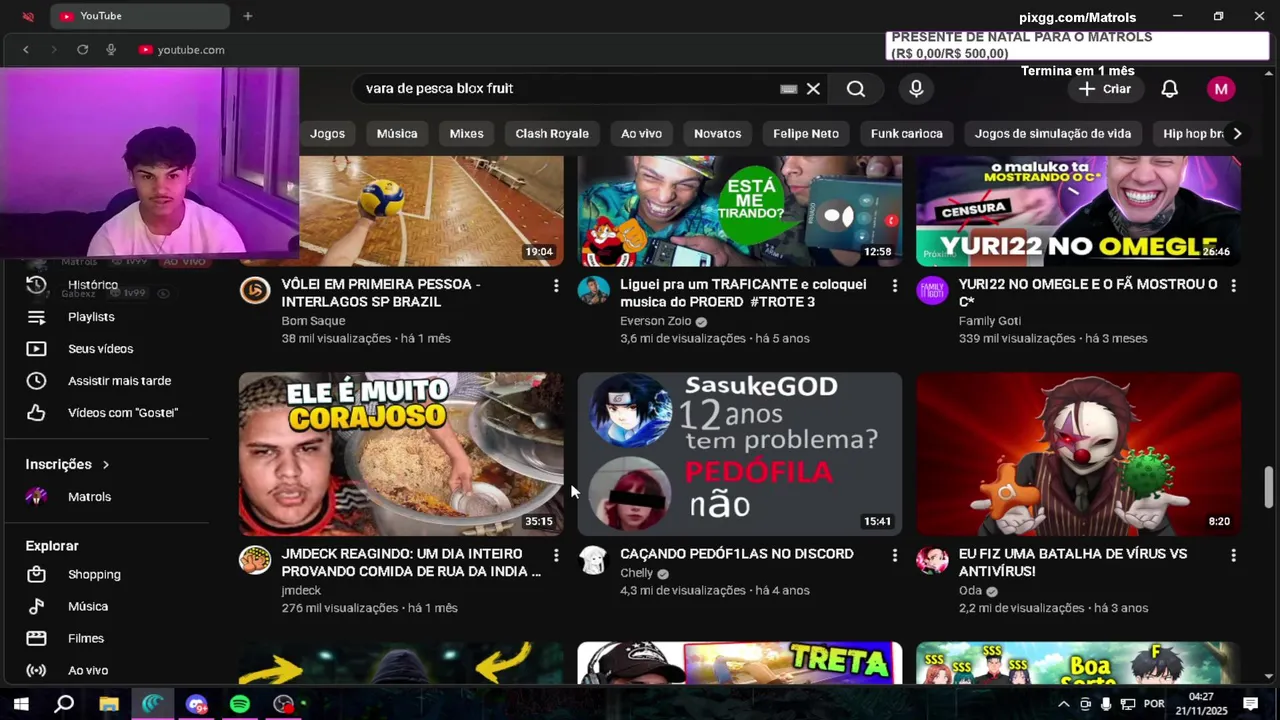1280x720 pixels.
Task: Open the Family Goti channel avatar
Action: coord(932,291)
